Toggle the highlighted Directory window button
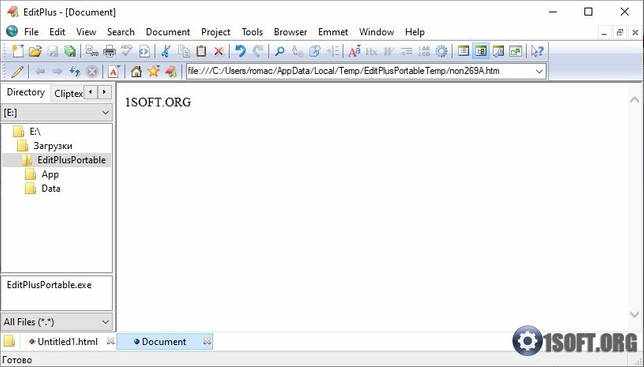 point(481,51)
